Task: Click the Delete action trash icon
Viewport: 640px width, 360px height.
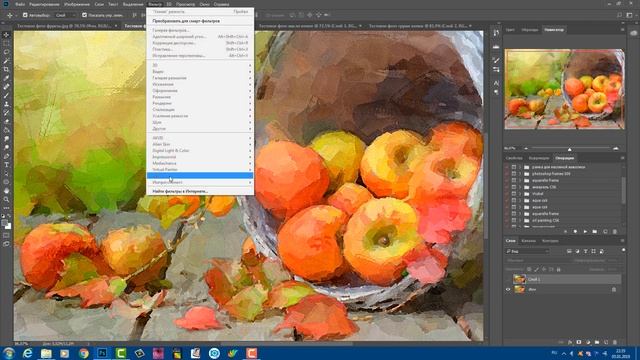Action: [x=615, y=231]
